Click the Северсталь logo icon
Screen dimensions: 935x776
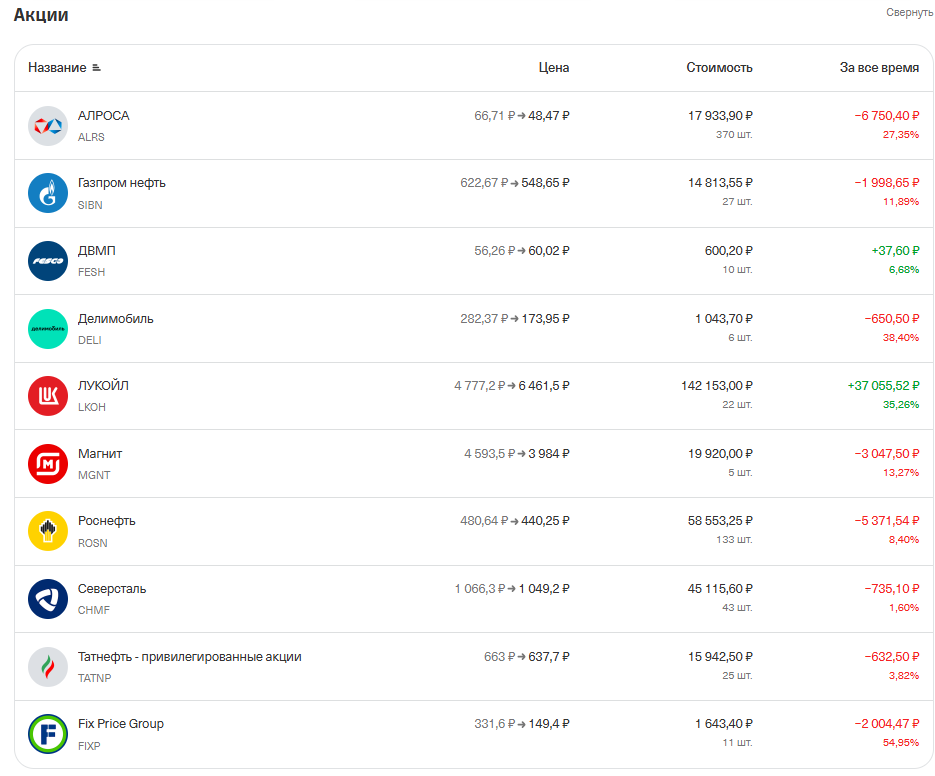[48, 599]
